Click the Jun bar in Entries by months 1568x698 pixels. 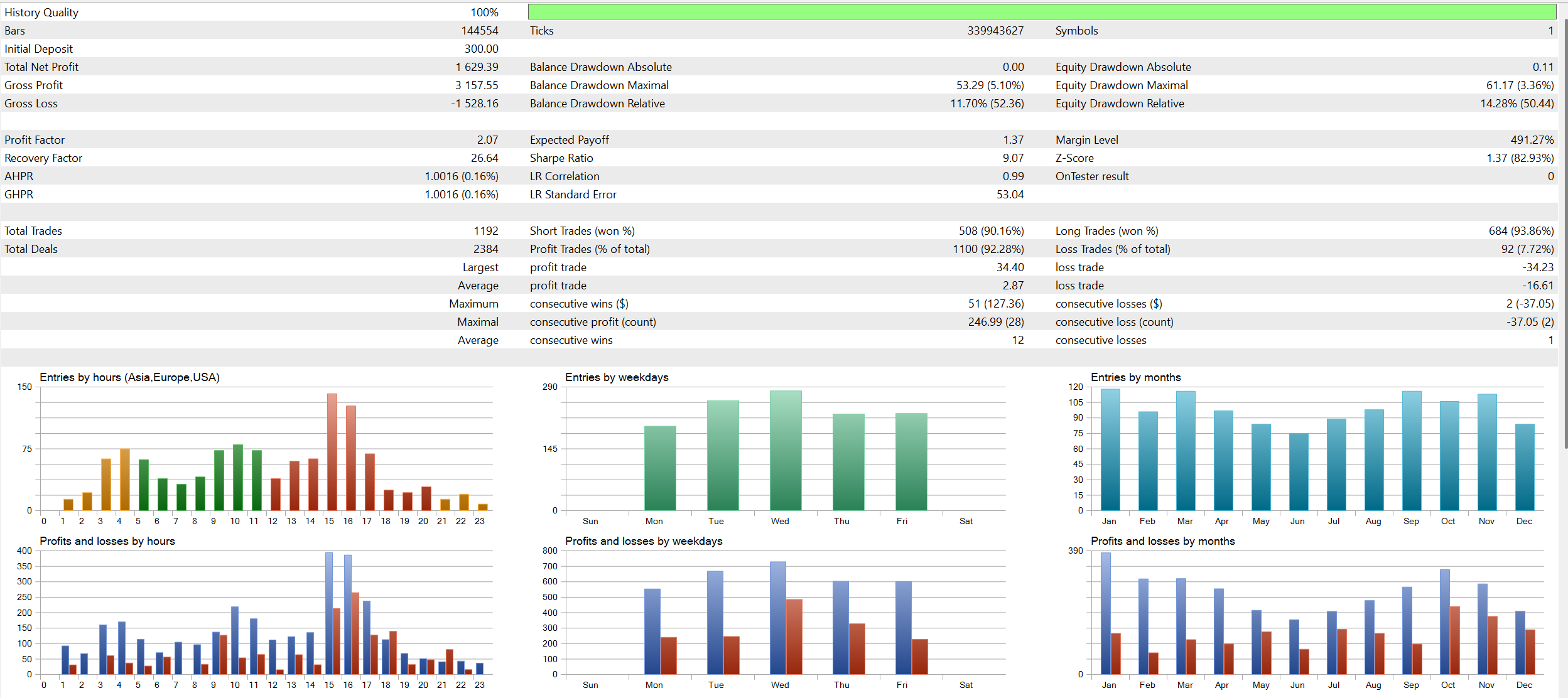pyautogui.click(x=1298, y=472)
